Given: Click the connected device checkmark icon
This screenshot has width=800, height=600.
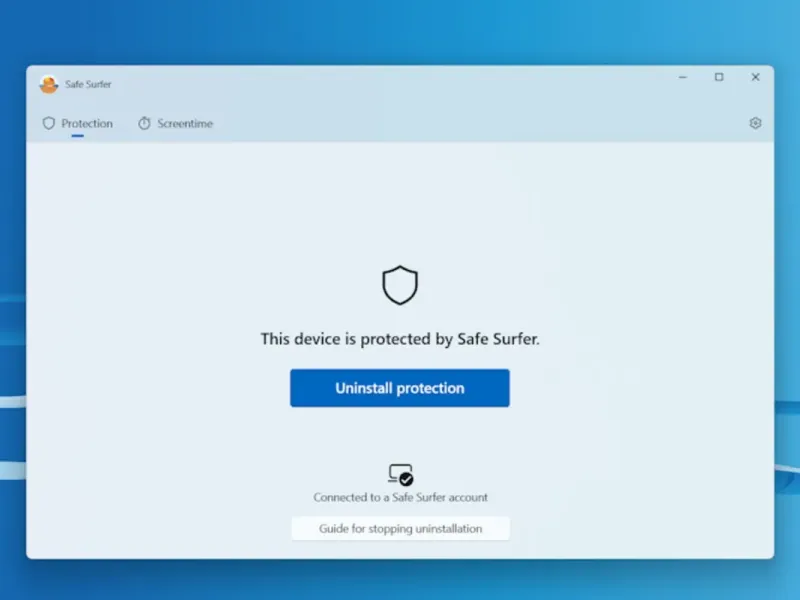Looking at the screenshot, I should tap(401, 474).
